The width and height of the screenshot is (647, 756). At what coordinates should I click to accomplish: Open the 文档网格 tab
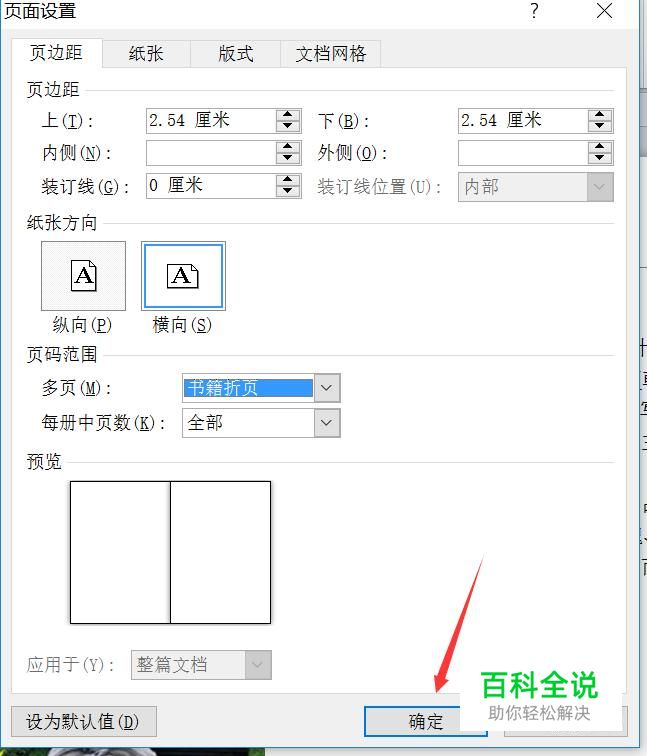coord(331,54)
